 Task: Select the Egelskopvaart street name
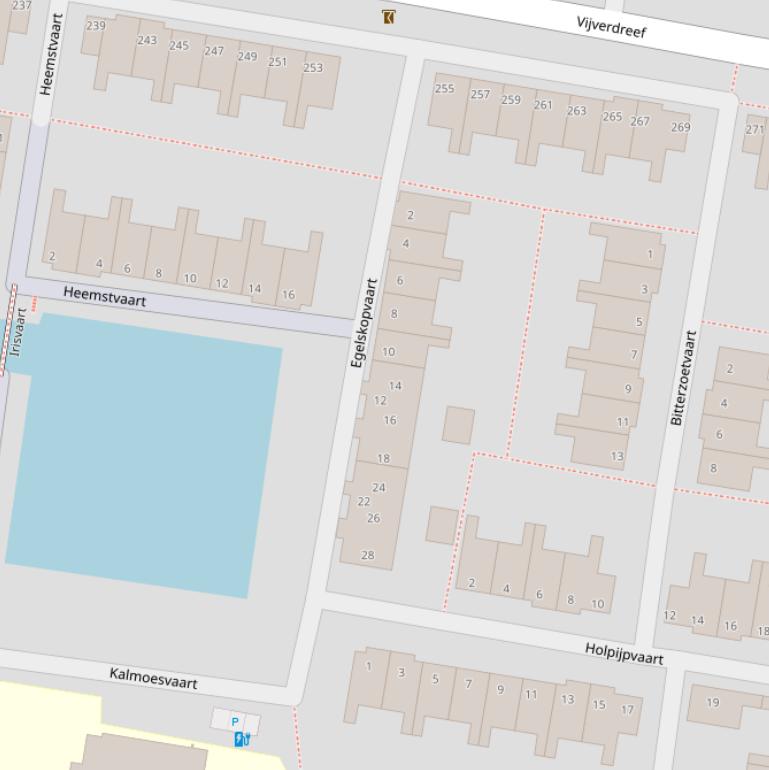point(363,322)
